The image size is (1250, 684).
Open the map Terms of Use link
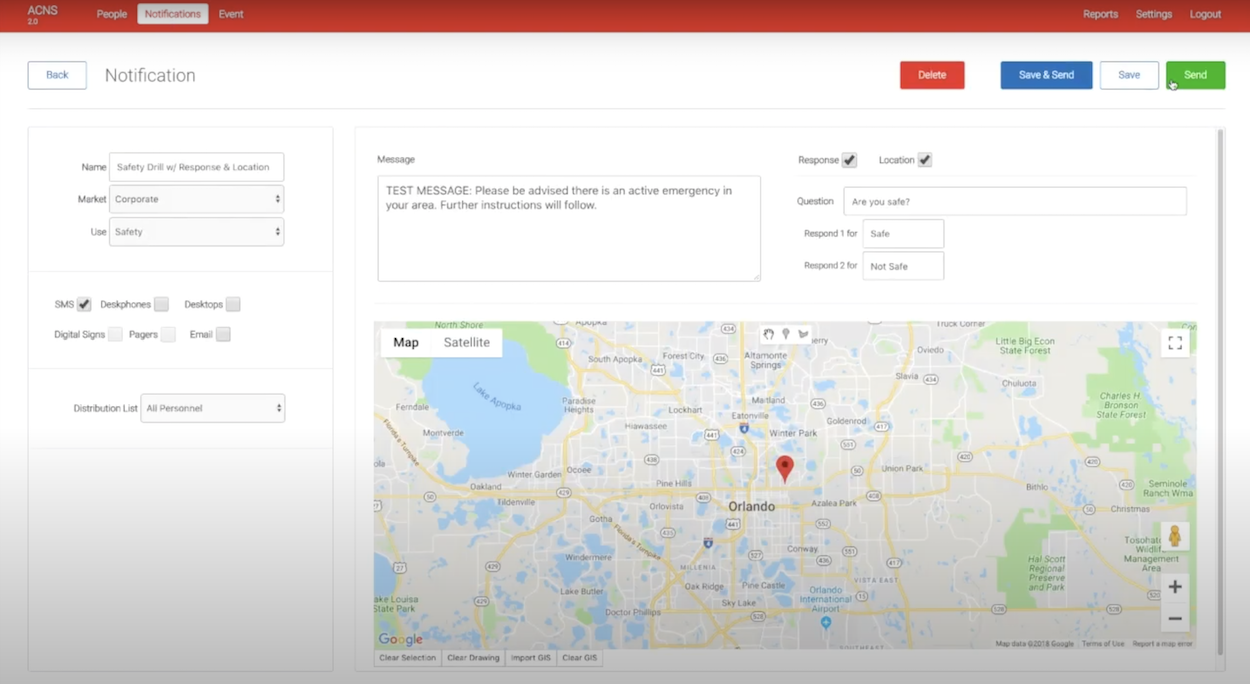click(x=1103, y=644)
